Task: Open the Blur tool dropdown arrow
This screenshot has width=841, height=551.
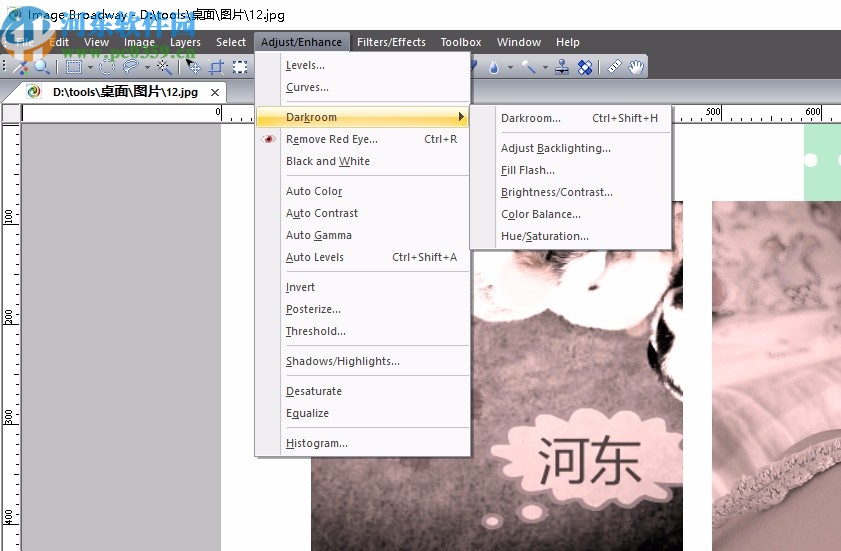Action: [510, 67]
